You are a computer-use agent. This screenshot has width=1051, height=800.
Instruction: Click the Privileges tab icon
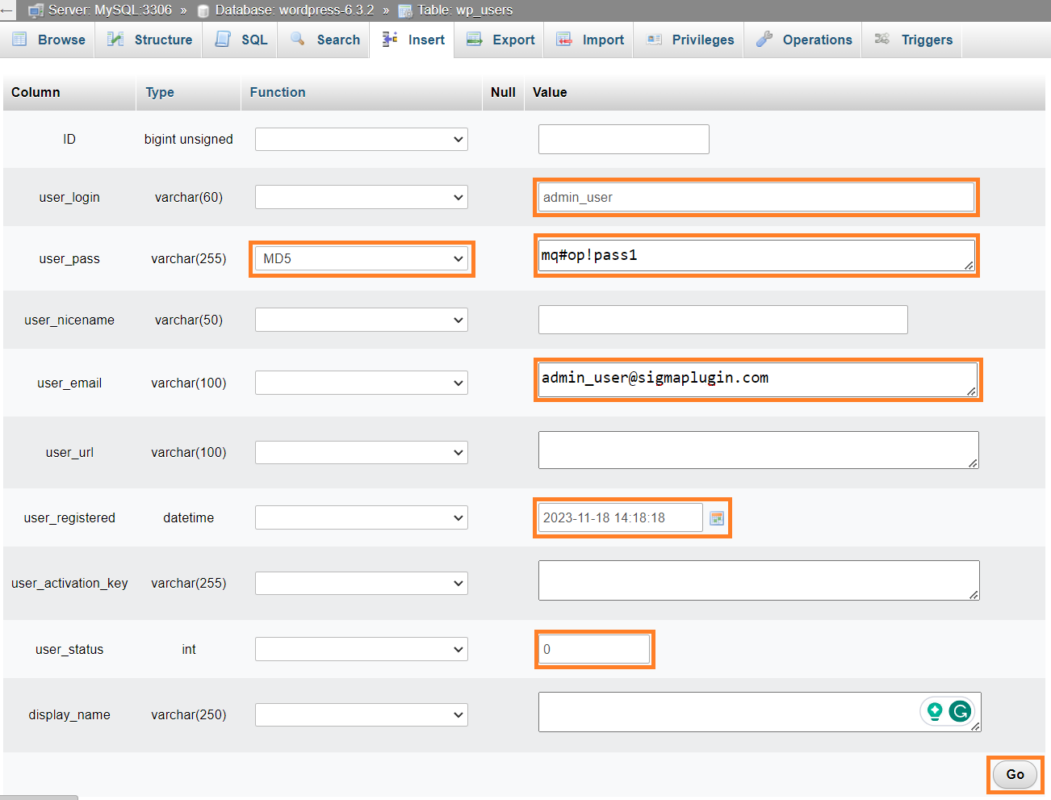click(655, 40)
